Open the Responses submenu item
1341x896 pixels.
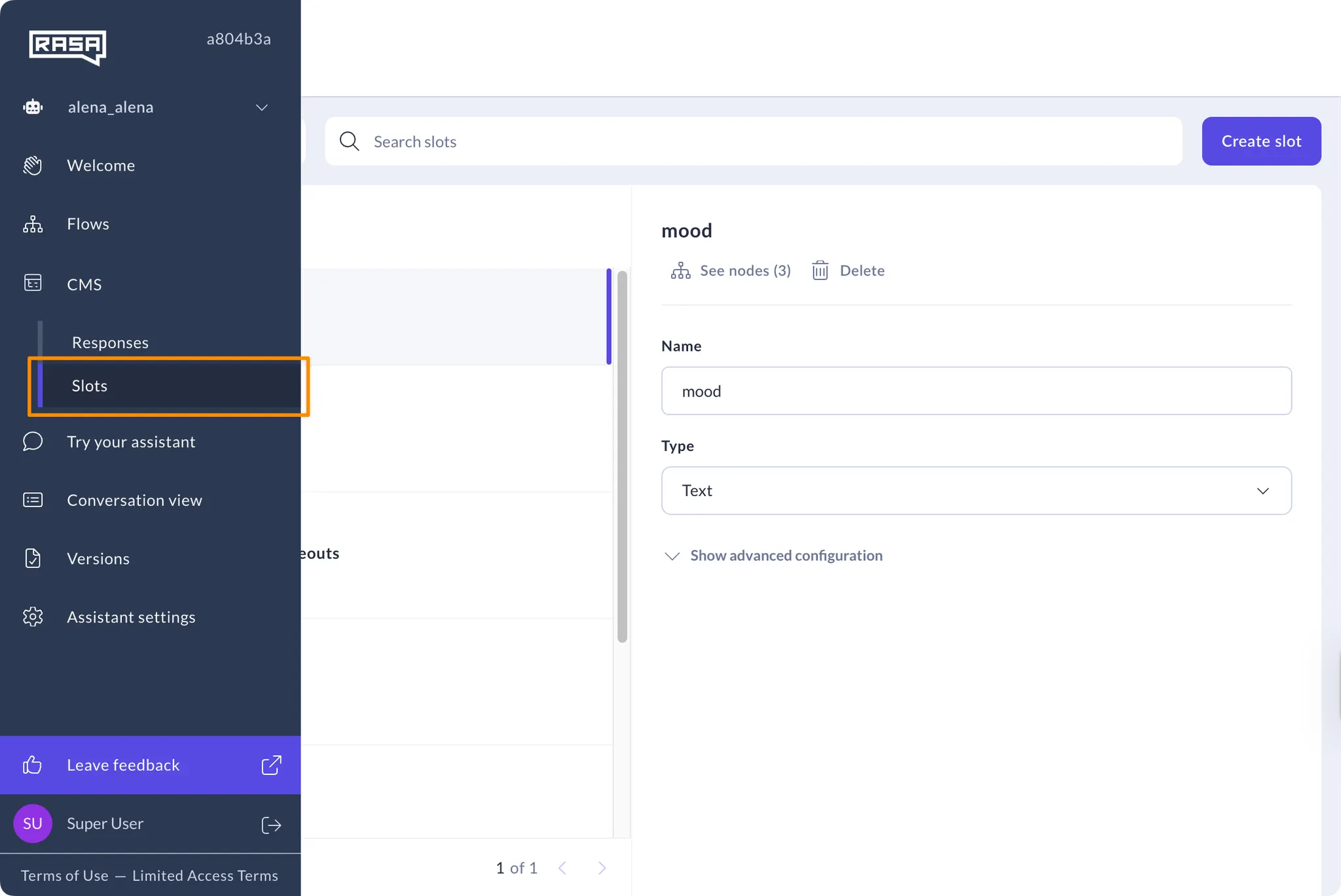click(x=110, y=342)
